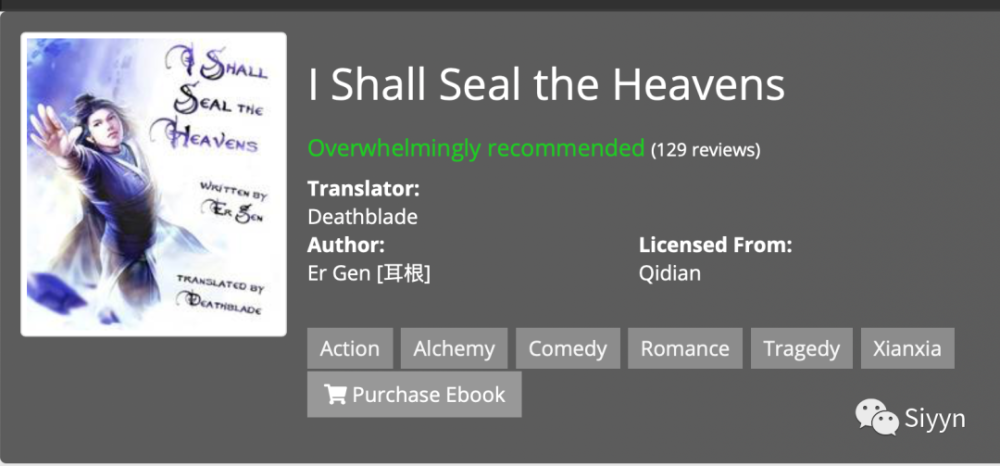Click the Author label heading
Image resolution: width=1000 pixels, height=466 pixels.
click(x=346, y=245)
